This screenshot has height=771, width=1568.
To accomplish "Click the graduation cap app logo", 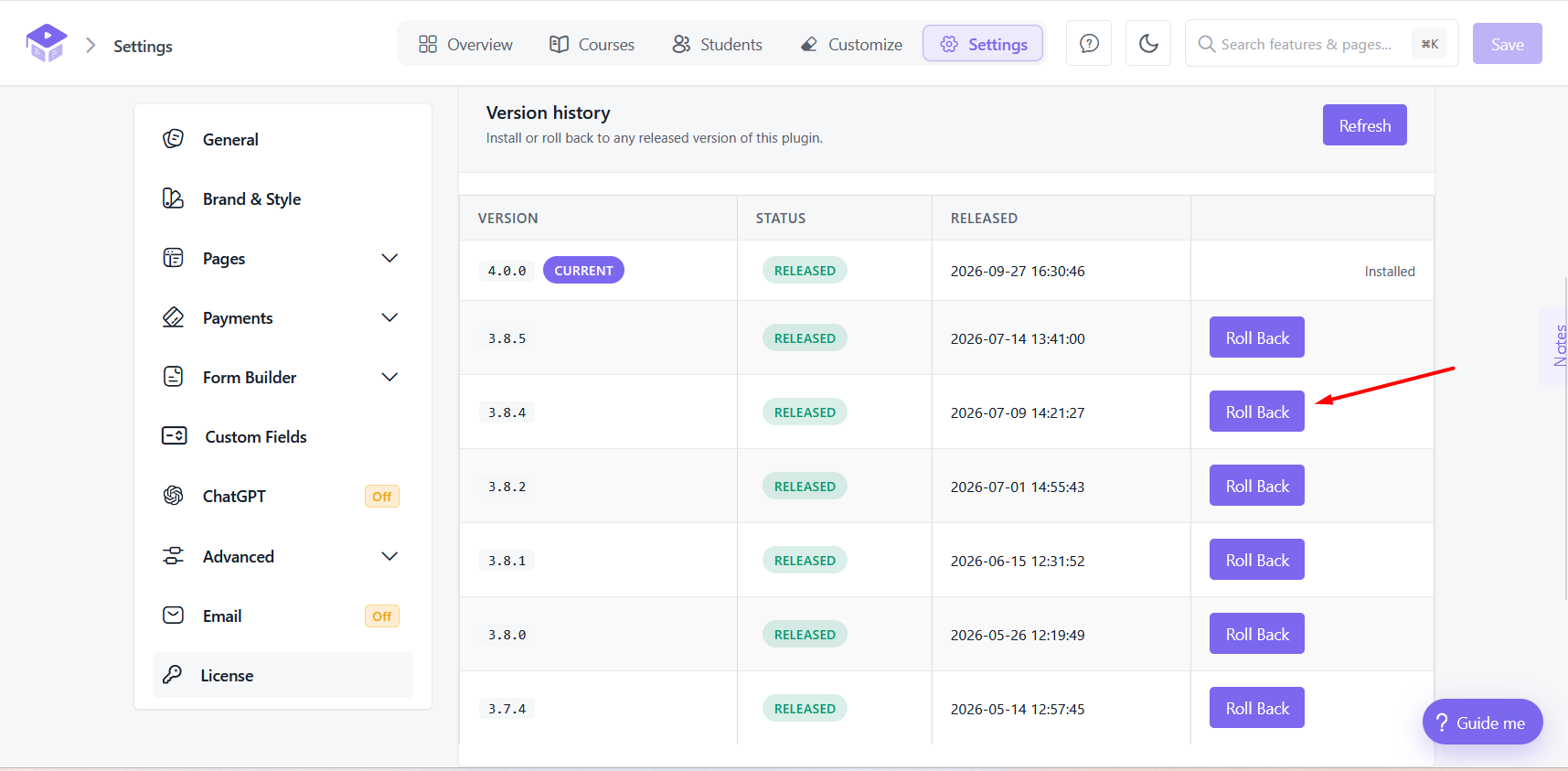I will coord(47,43).
